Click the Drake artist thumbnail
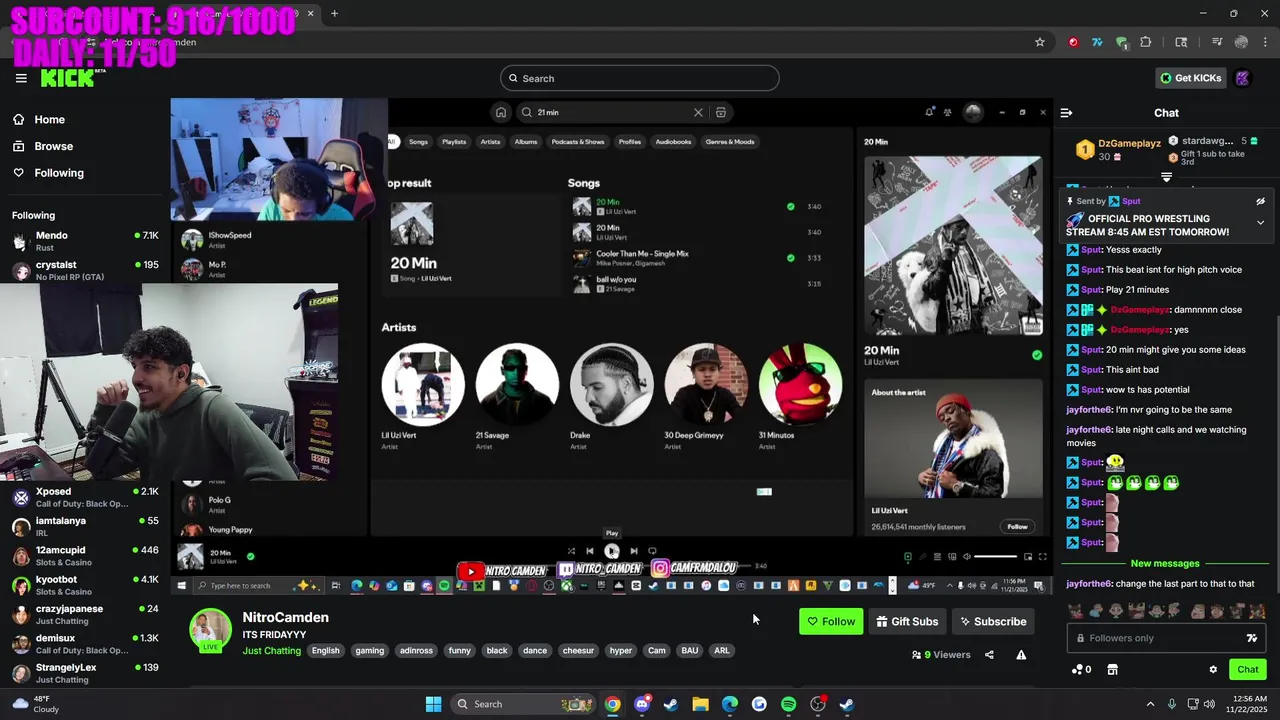Image resolution: width=1280 pixels, height=720 pixels. (x=611, y=385)
